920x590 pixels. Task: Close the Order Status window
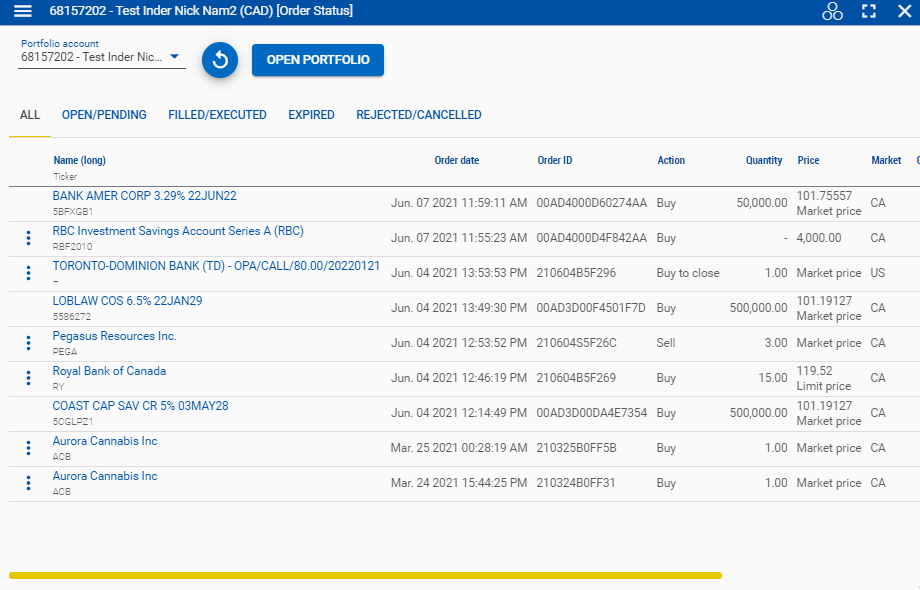click(x=905, y=11)
